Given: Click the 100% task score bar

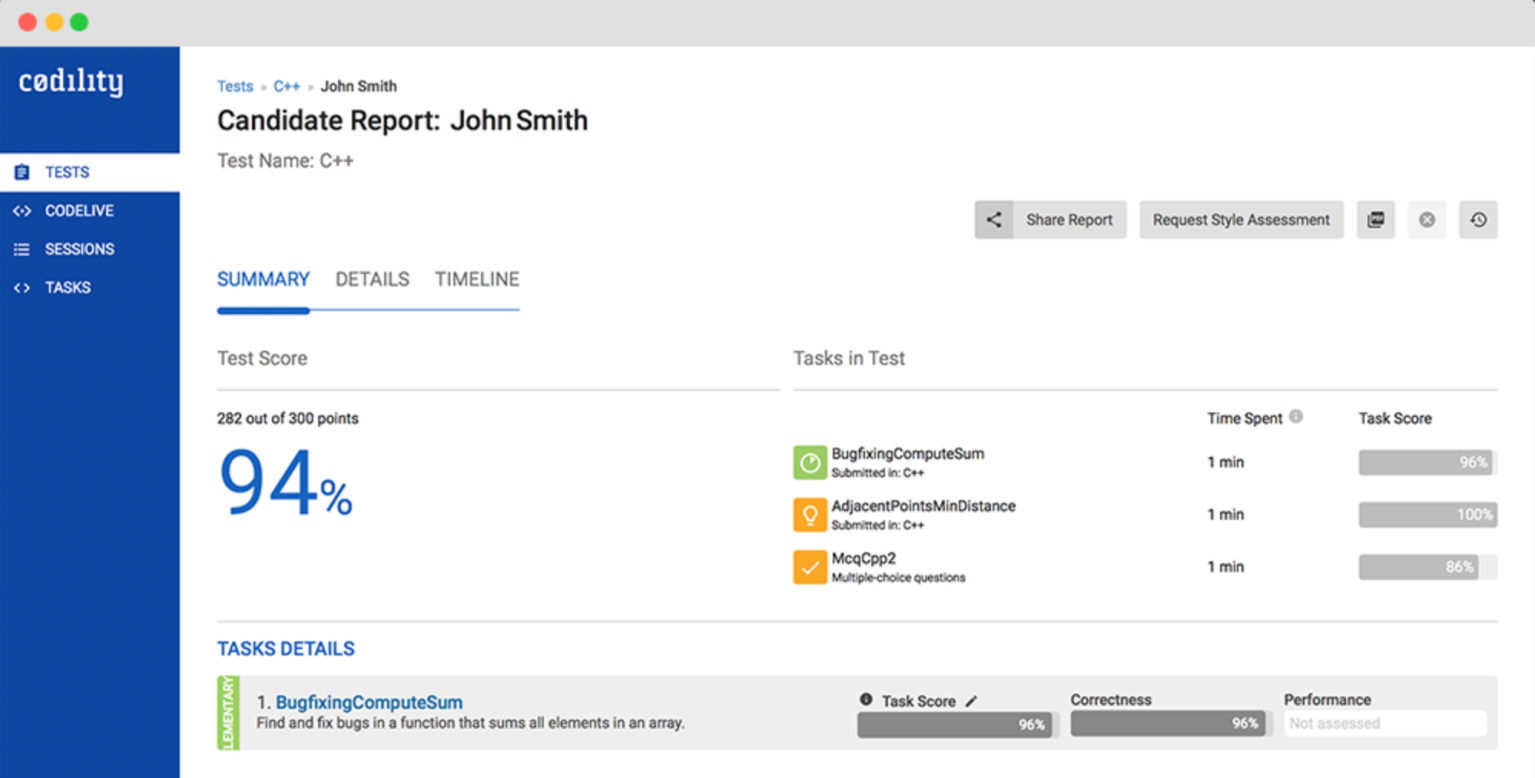Looking at the screenshot, I should pyautogui.click(x=1427, y=515).
